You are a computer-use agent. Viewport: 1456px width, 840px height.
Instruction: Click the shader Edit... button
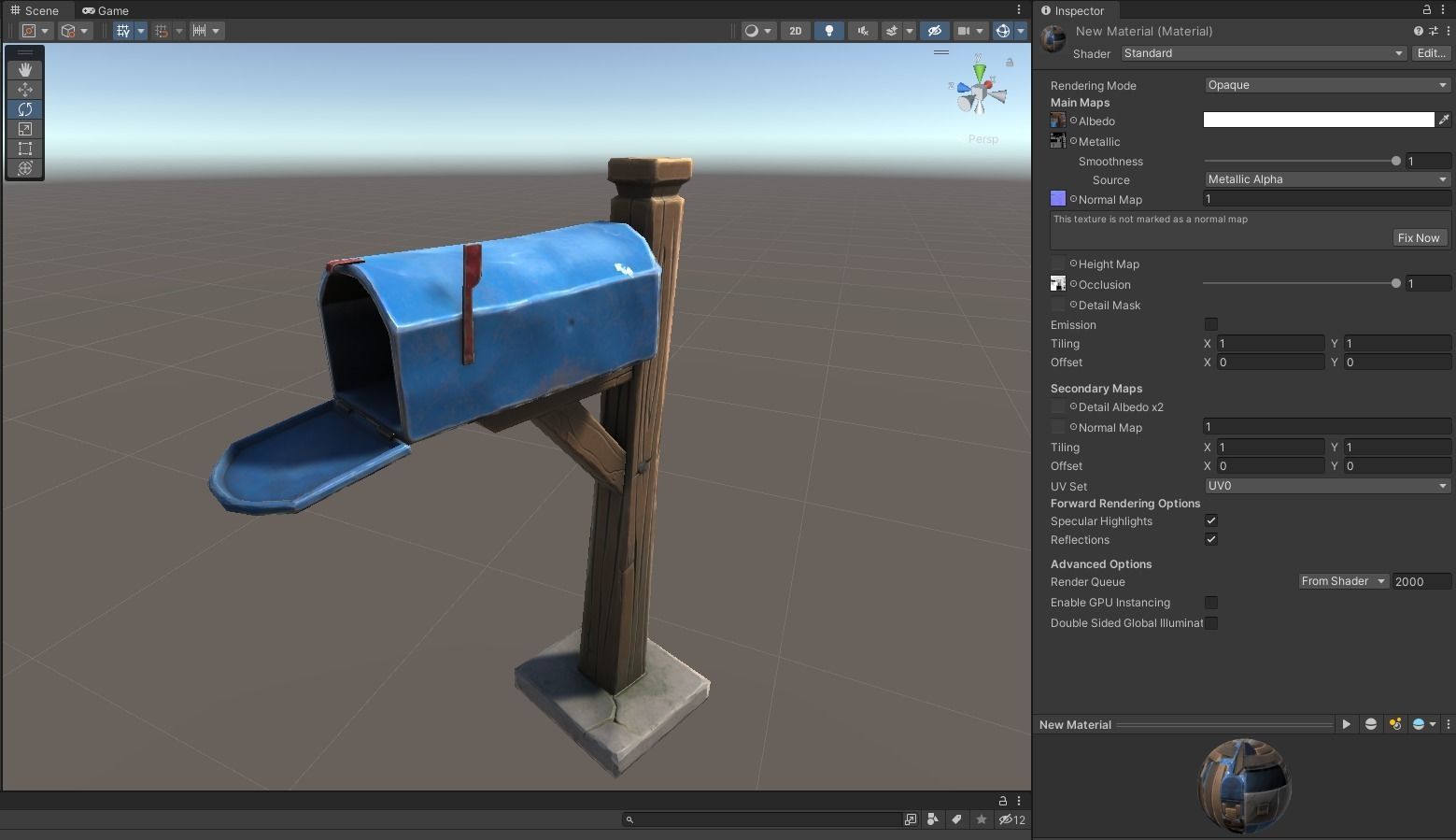click(1432, 53)
